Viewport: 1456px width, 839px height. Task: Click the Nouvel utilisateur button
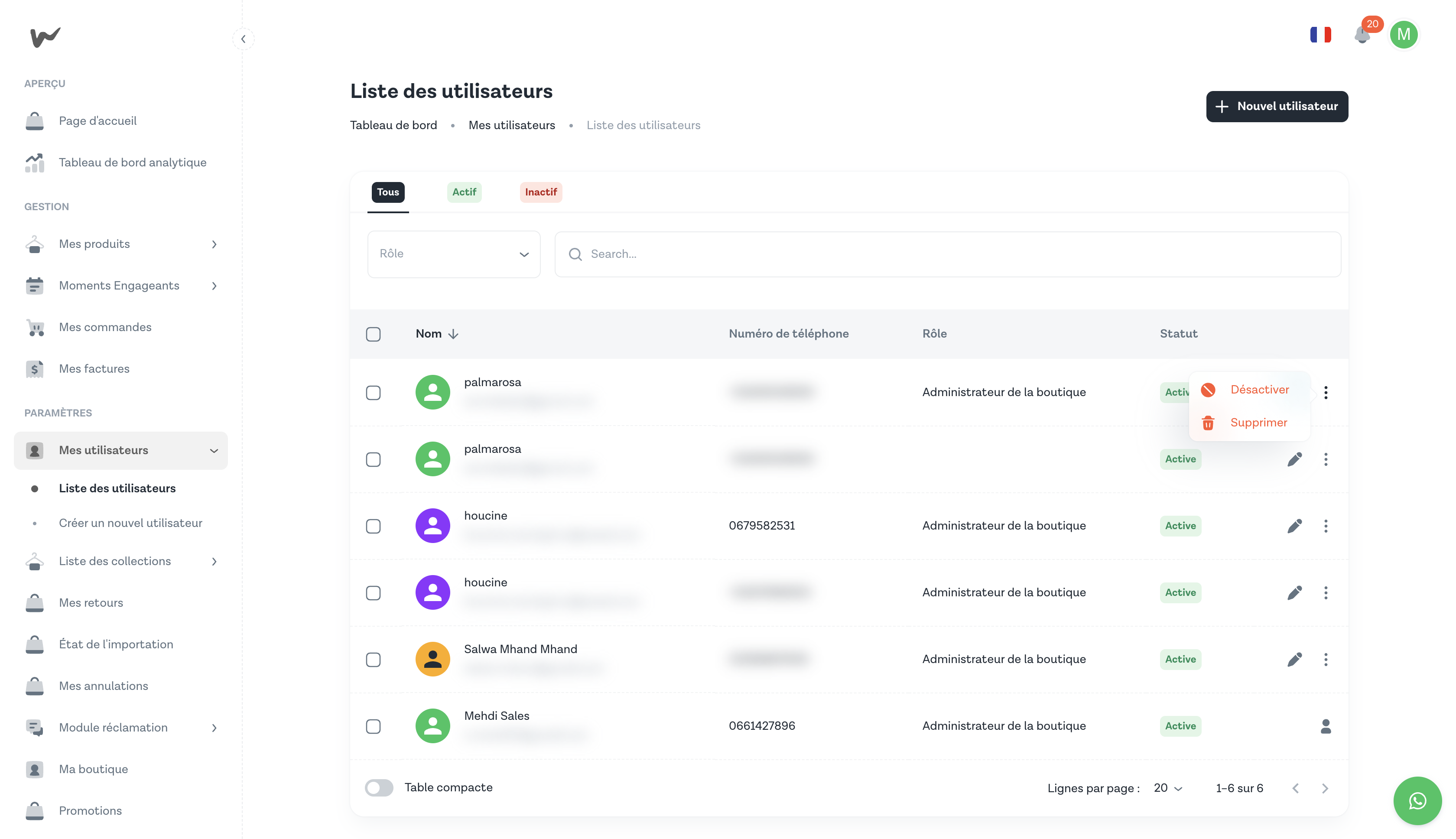[x=1276, y=107]
